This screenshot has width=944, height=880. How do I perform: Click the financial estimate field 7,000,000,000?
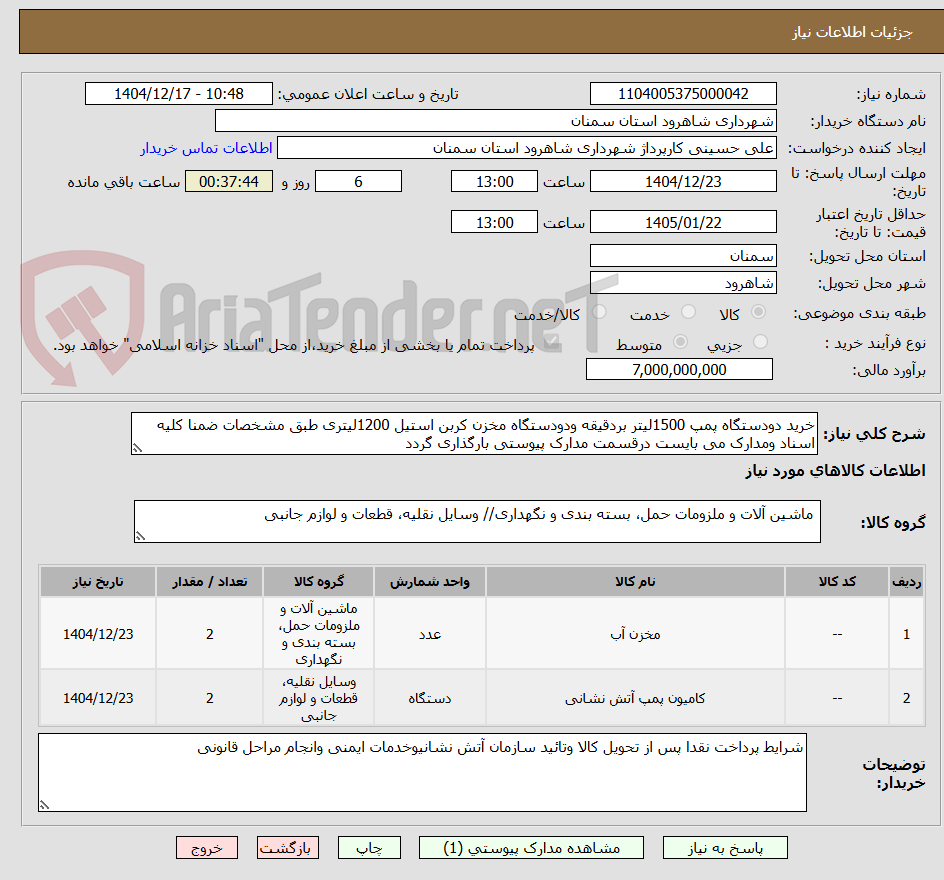pyautogui.click(x=679, y=370)
